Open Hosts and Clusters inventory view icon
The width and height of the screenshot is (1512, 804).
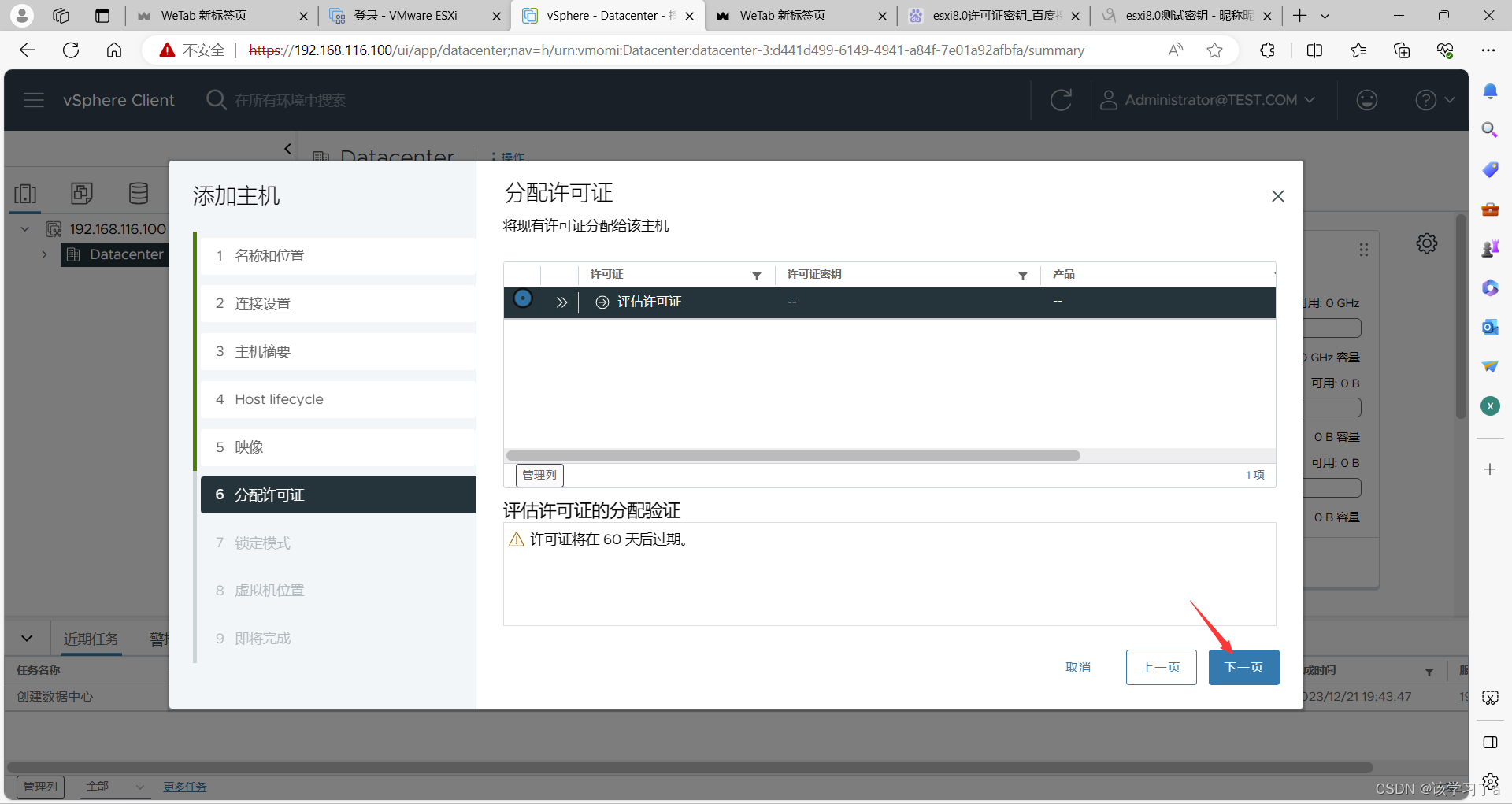point(25,194)
